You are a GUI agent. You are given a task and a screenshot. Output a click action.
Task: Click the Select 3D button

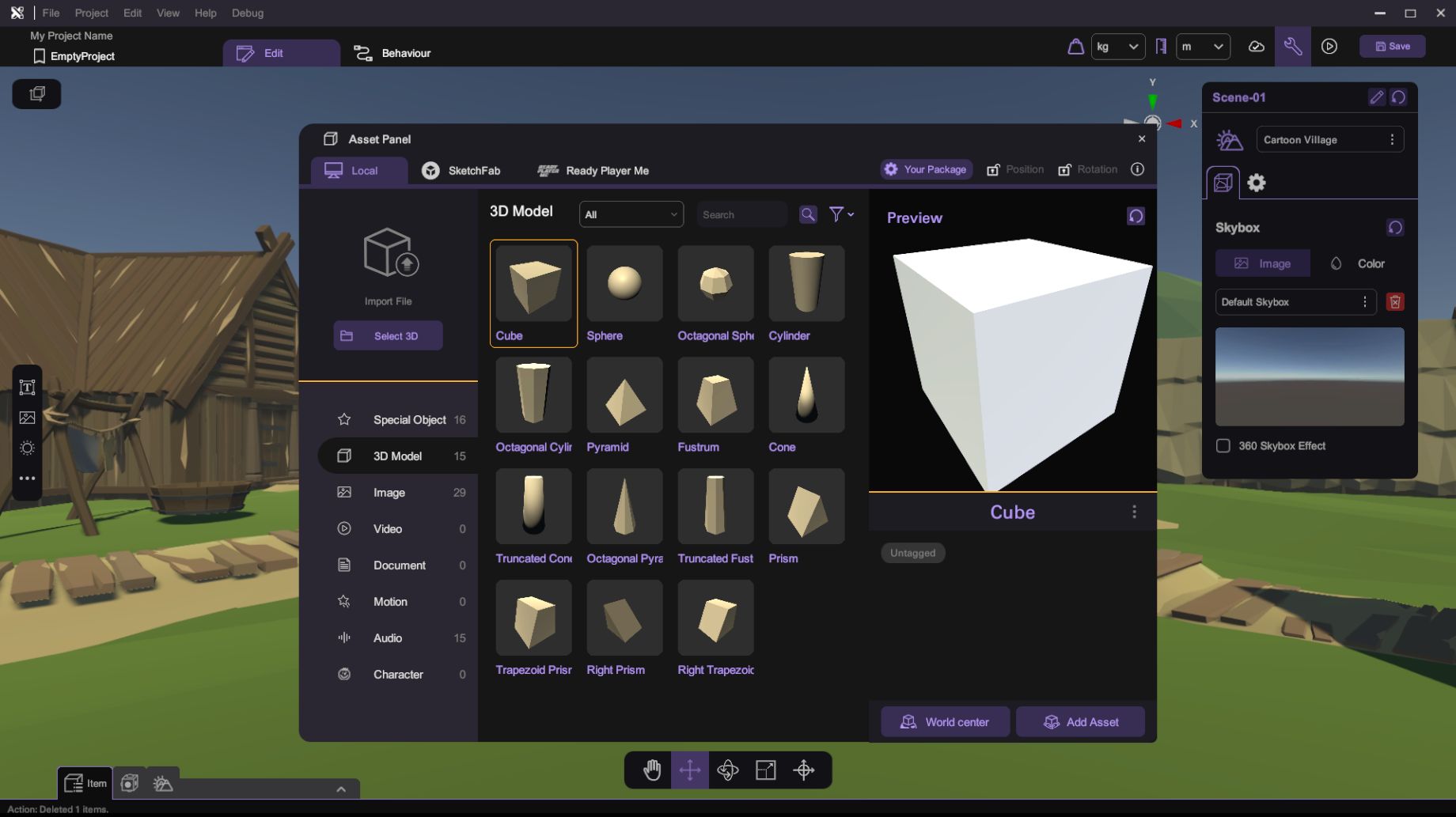[x=388, y=336]
